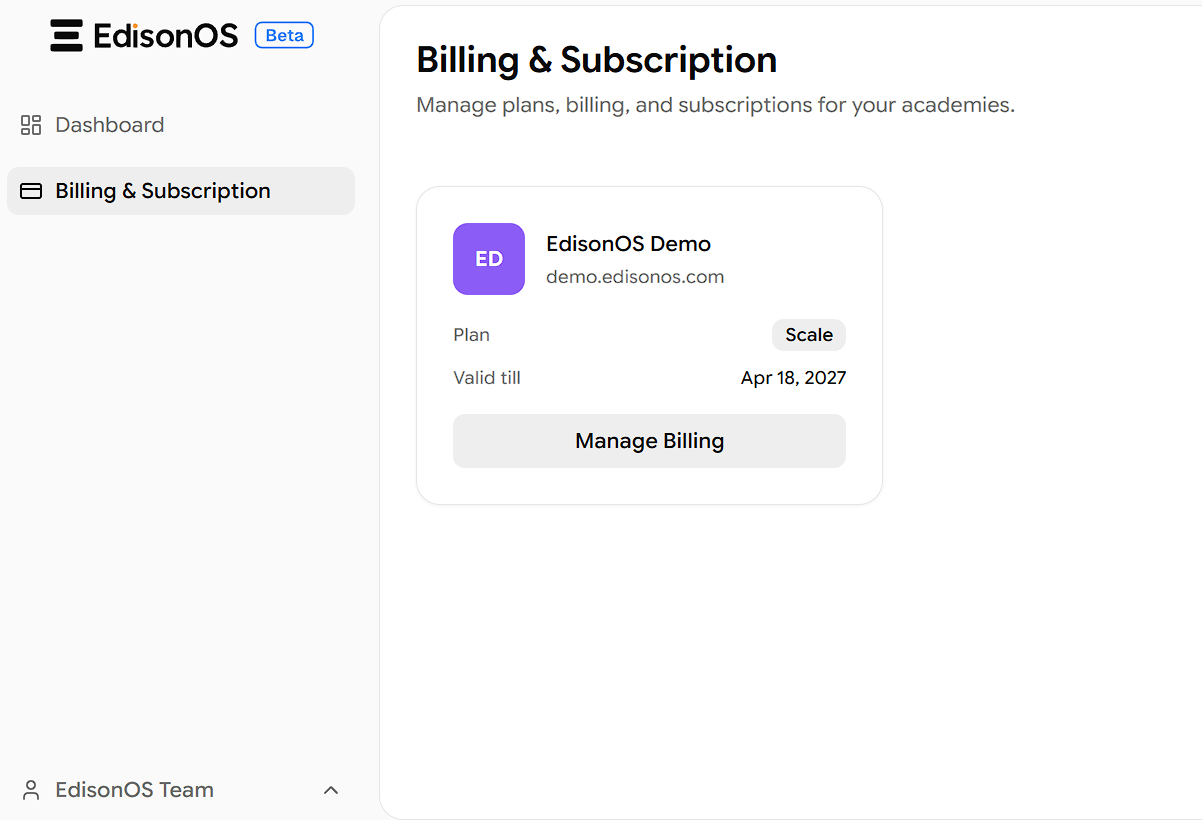Open the EdisonOS Team account menu
This screenshot has height=820, width=1202.
tap(181, 790)
